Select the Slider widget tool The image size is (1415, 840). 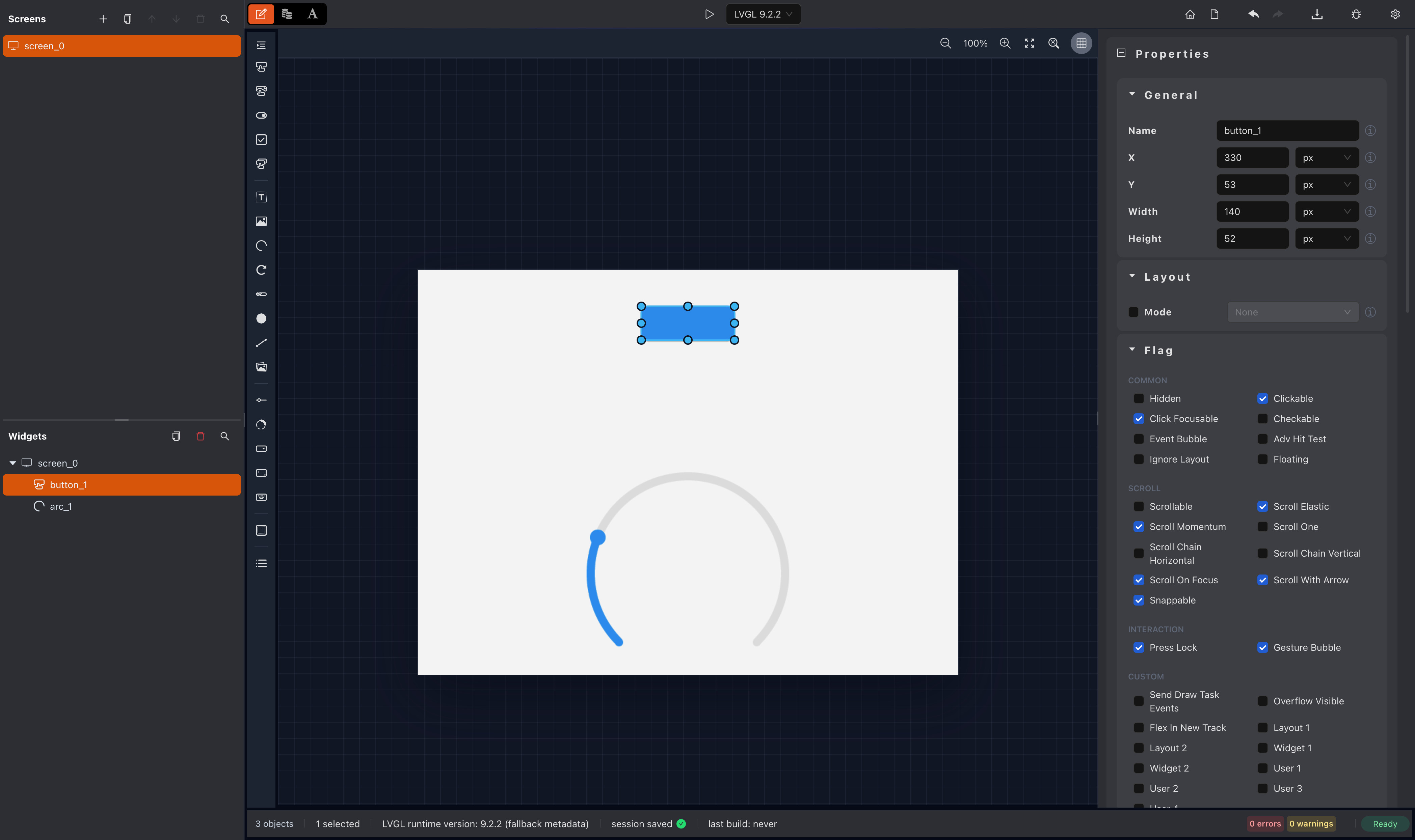coord(261,400)
